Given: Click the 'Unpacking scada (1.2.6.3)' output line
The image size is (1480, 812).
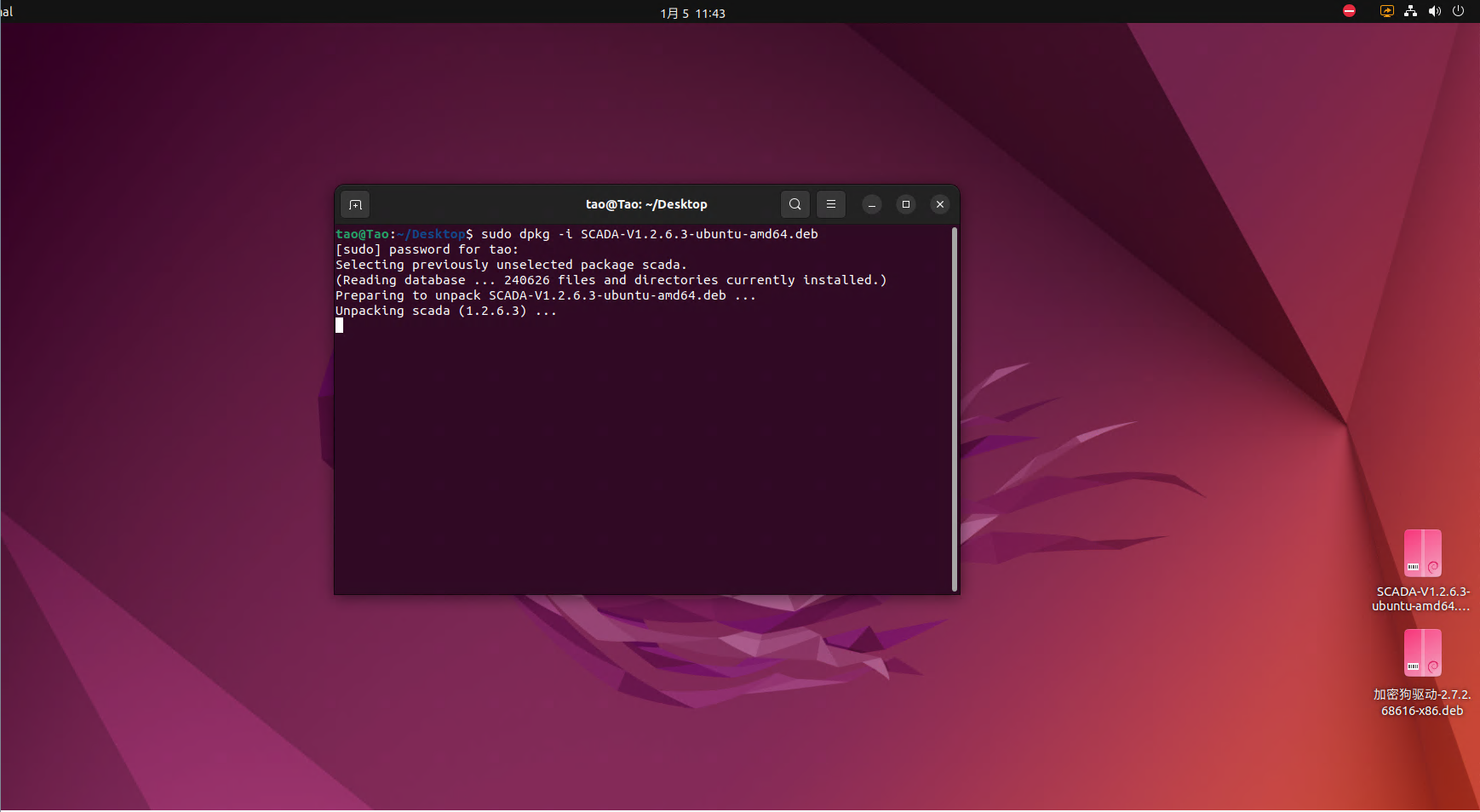Looking at the screenshot, I should (x=445, y=311).
